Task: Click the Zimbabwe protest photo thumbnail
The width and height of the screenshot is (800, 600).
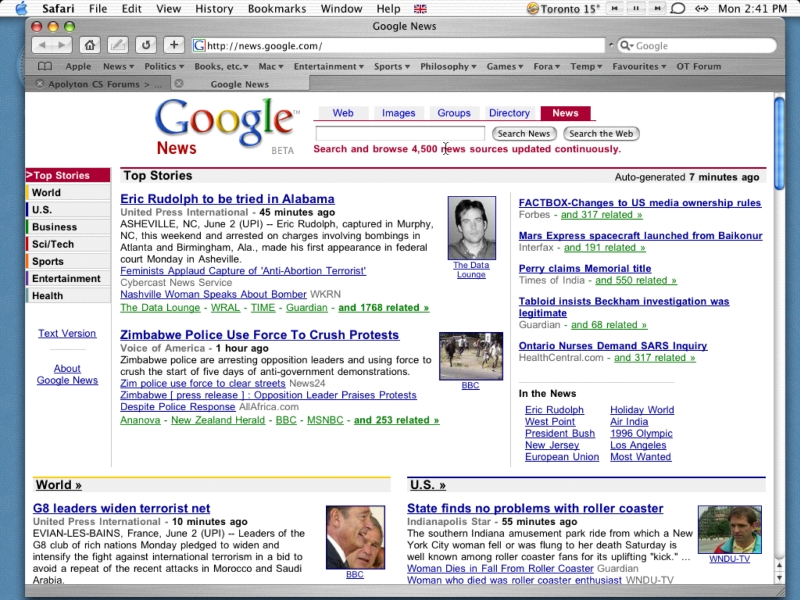Action: click(471, 356)
